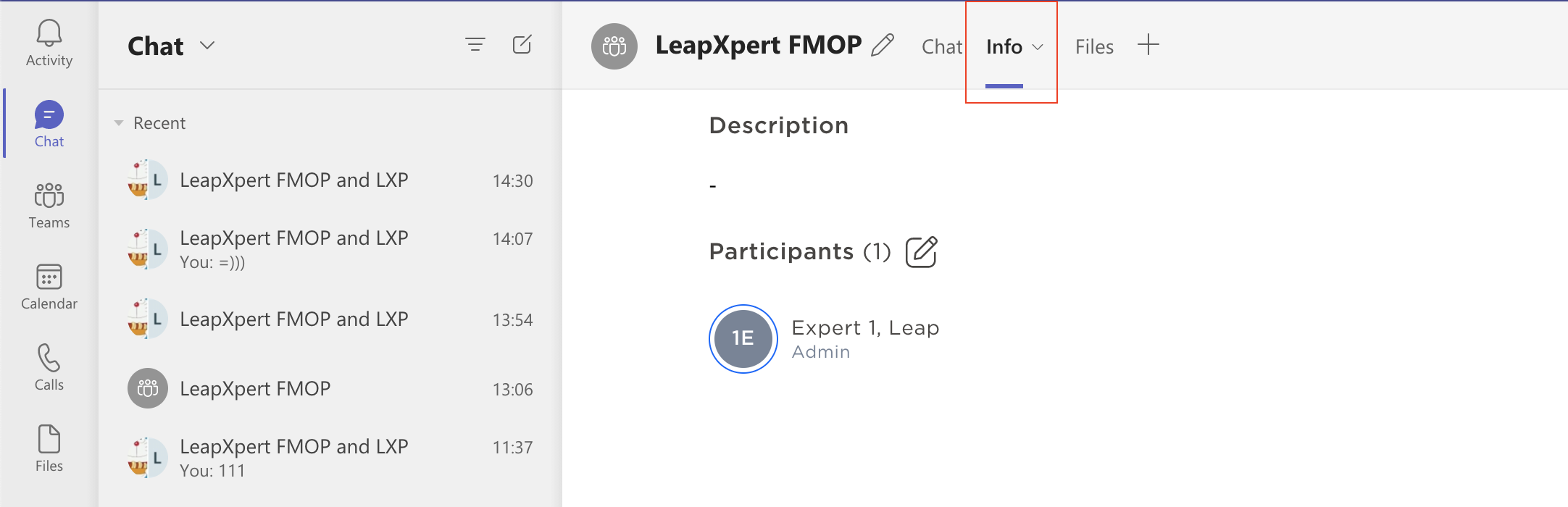This screenshot has width=1568, height=507.
Task: Open the LeapXpert FMOP group avatar
Action: tap(614, 45)
